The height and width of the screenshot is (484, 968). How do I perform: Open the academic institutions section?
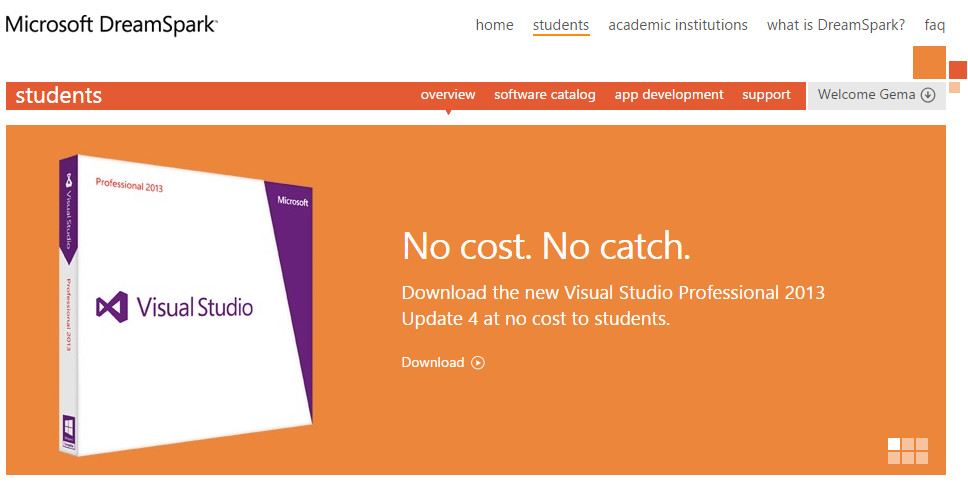[x=678, y=25]
